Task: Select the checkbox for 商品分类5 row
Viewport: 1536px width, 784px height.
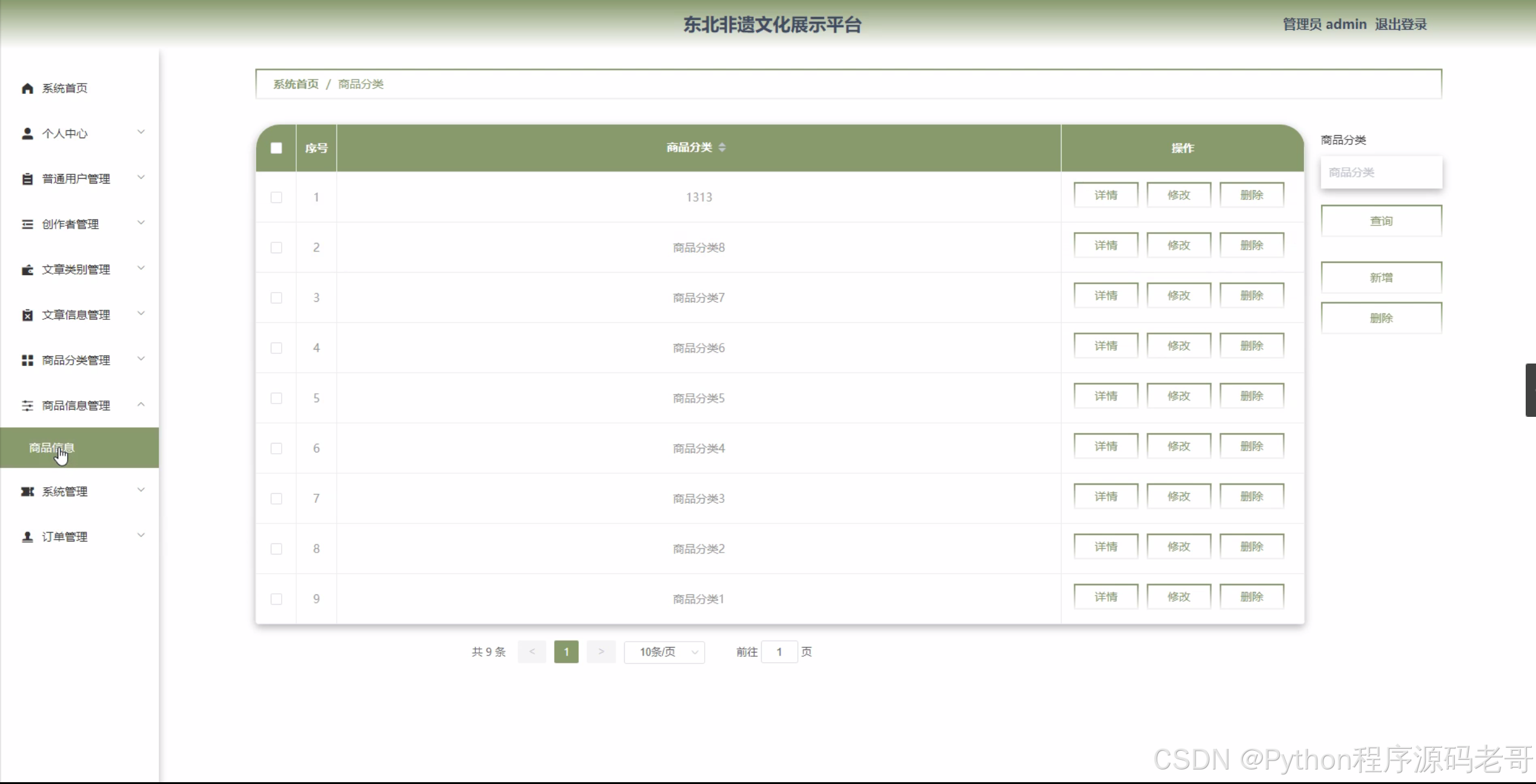Action: point(276,398)
